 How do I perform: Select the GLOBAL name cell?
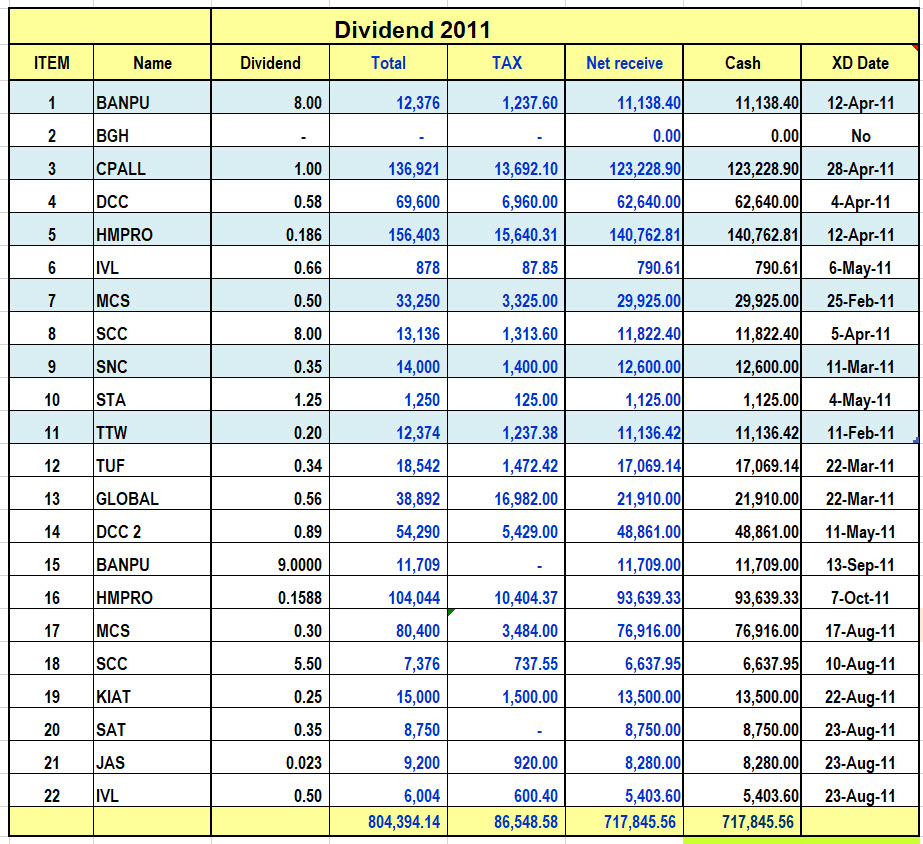tap(152, 493)
